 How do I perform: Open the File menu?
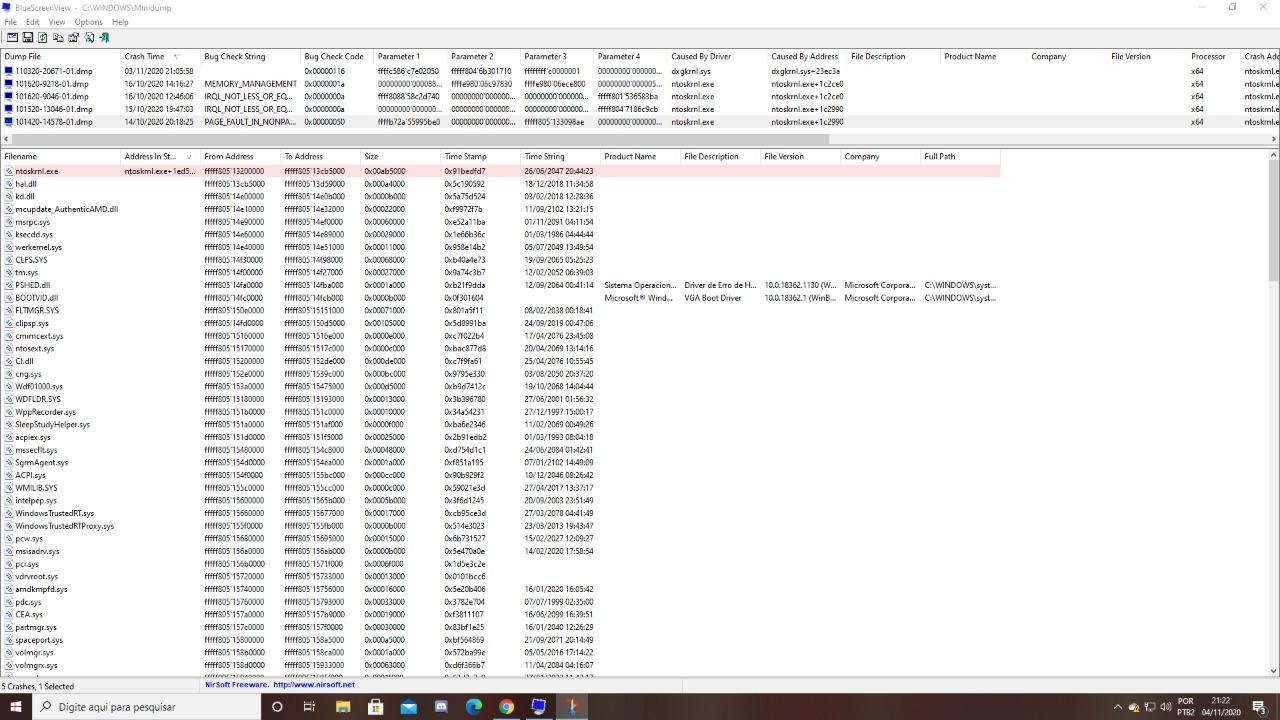tap(10, 22)
